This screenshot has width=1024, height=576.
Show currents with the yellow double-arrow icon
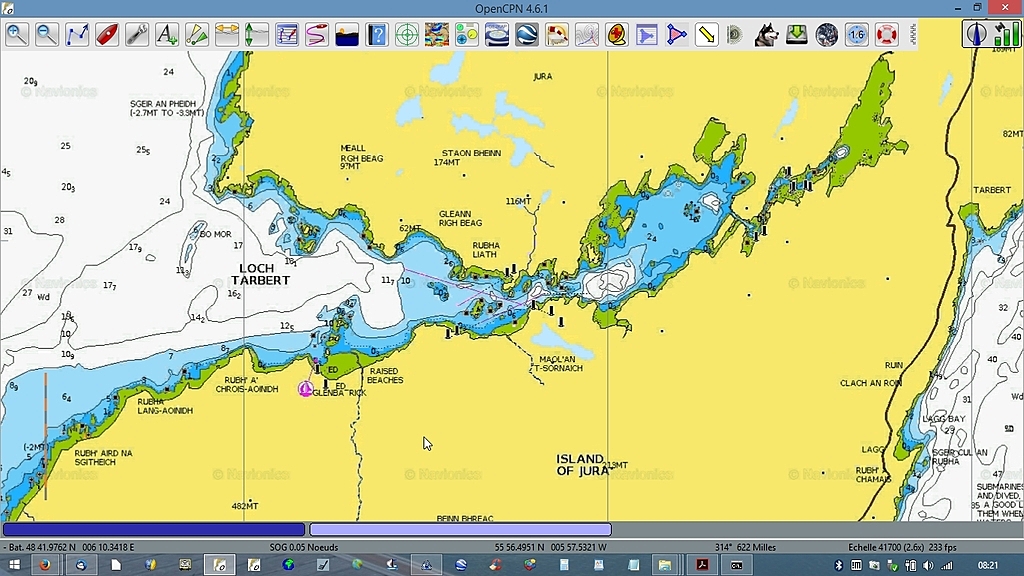tap(227, 35)
